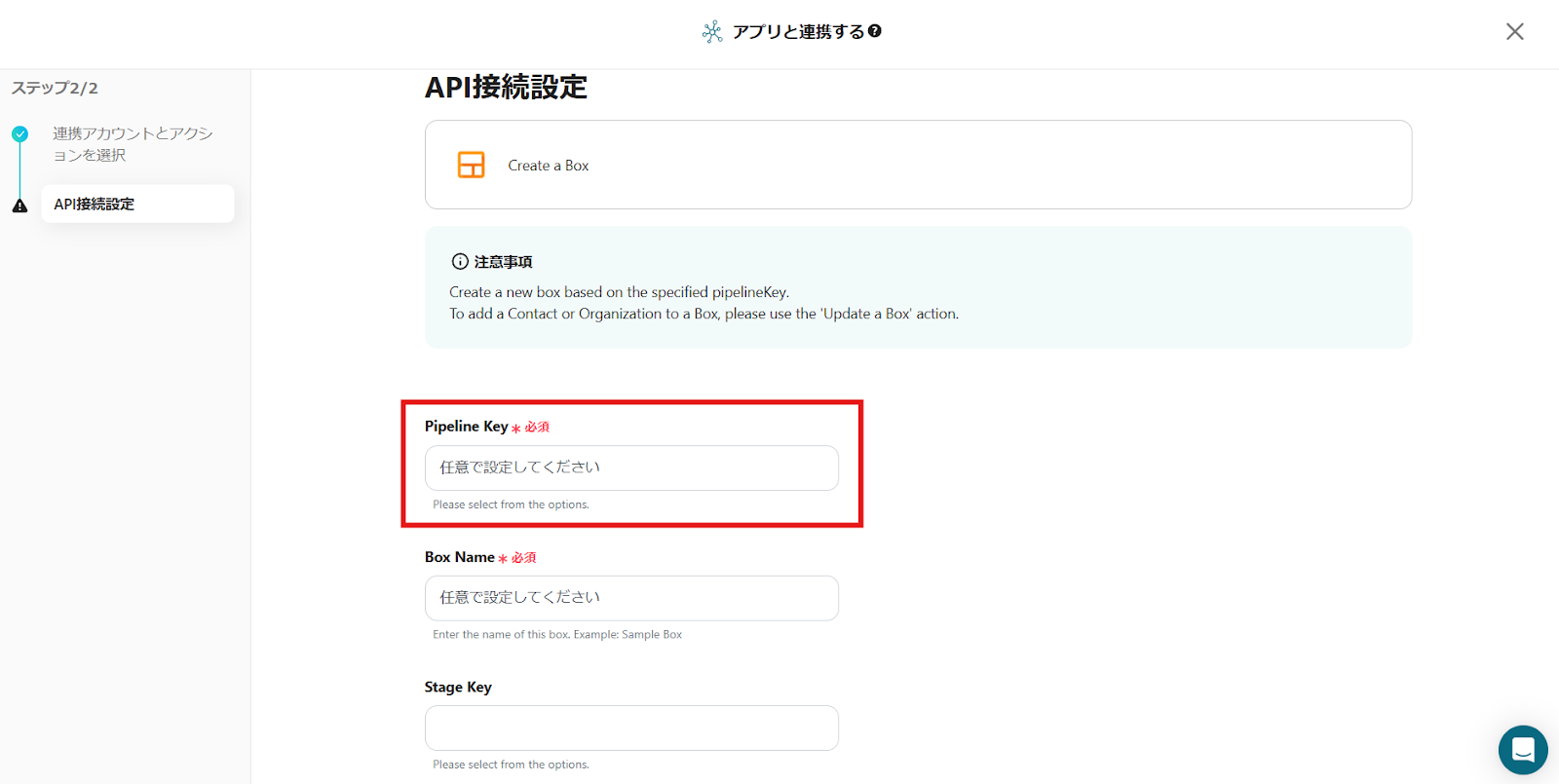Click the note line 'Create a new box based on the specified pipelineKey'
1559x784 pixels.
620,292
